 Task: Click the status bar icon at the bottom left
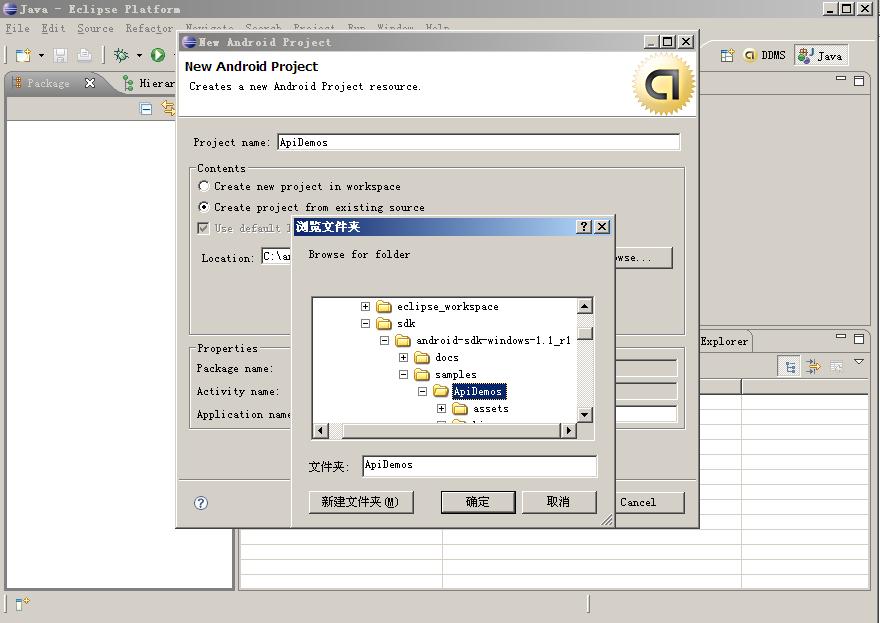22,603
